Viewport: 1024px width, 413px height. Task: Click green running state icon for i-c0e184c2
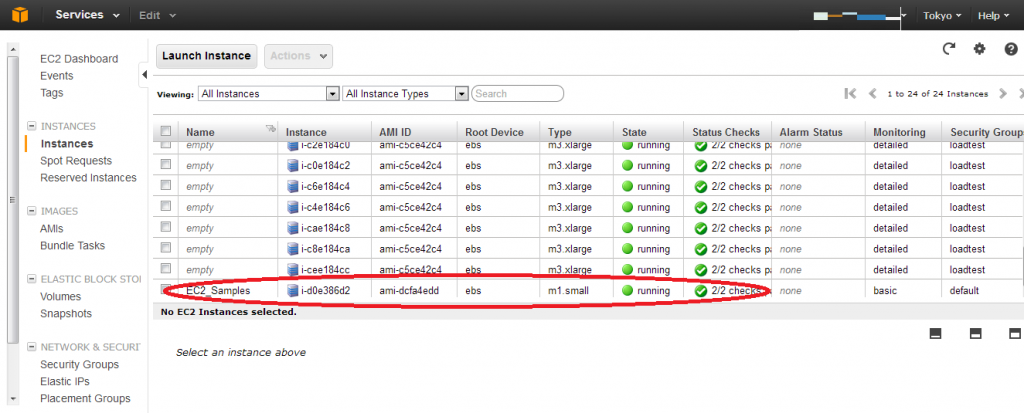[x=628, y=165]
